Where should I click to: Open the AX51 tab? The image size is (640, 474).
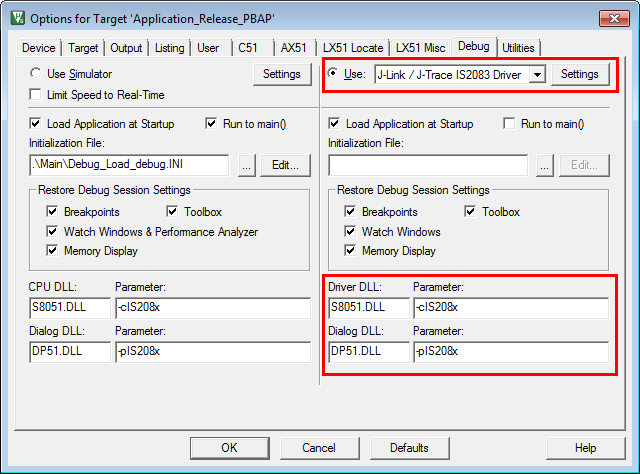point(293,48)
